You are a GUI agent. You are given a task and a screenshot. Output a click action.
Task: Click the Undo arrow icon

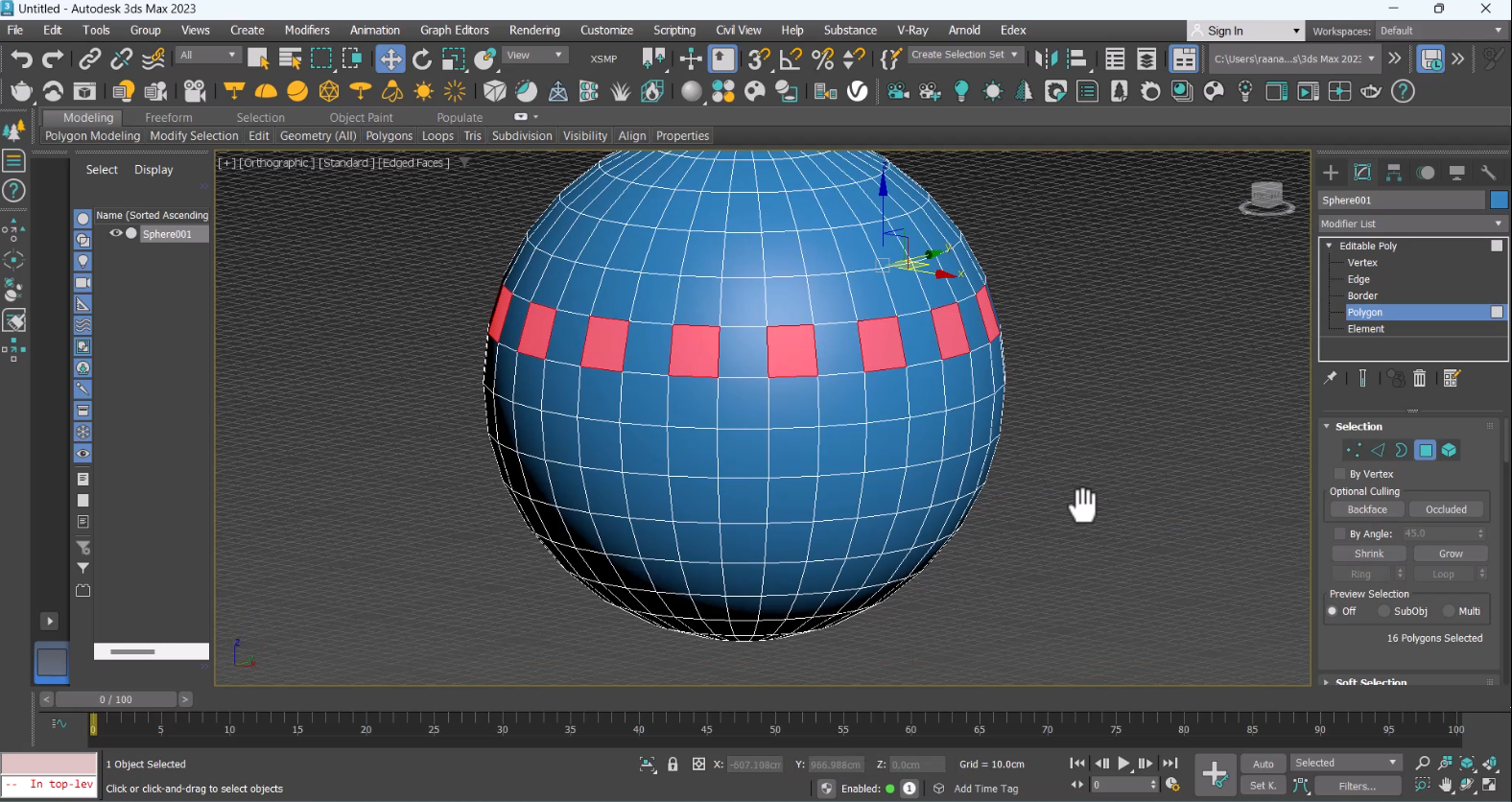[21, 59]
